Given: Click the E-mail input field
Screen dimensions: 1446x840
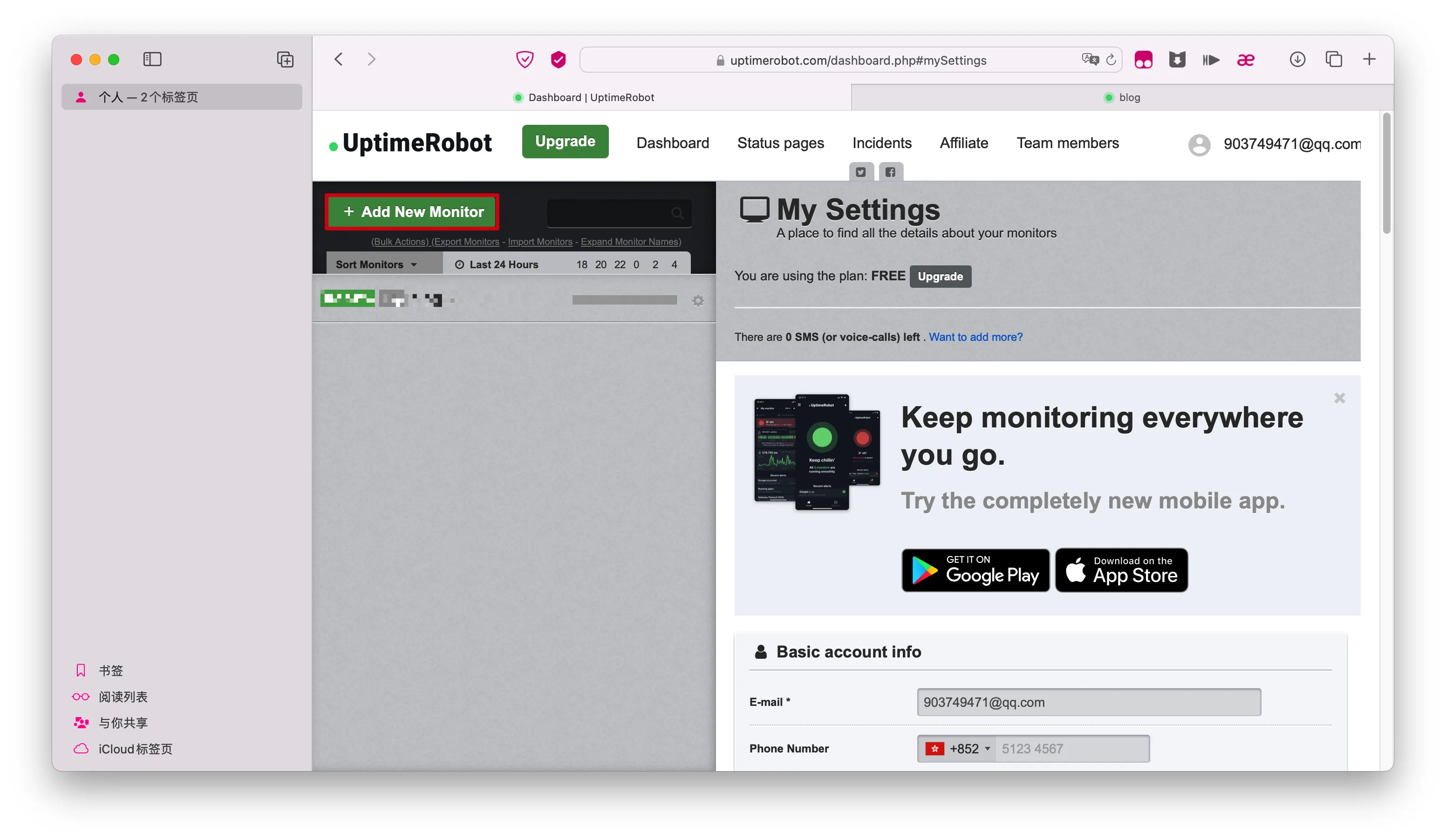Looking at the screenshot, I should click(1089, 702).
